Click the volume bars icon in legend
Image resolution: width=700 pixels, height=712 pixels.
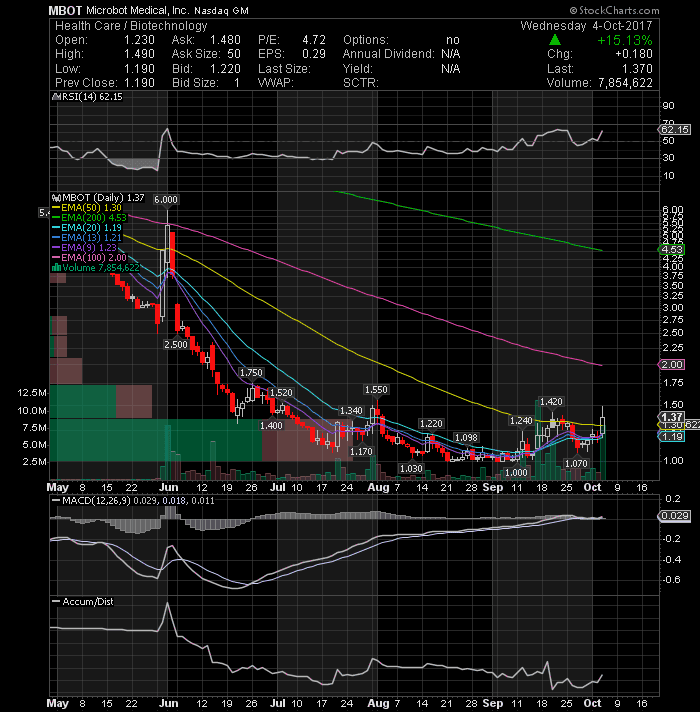click(x=56, y=267)
